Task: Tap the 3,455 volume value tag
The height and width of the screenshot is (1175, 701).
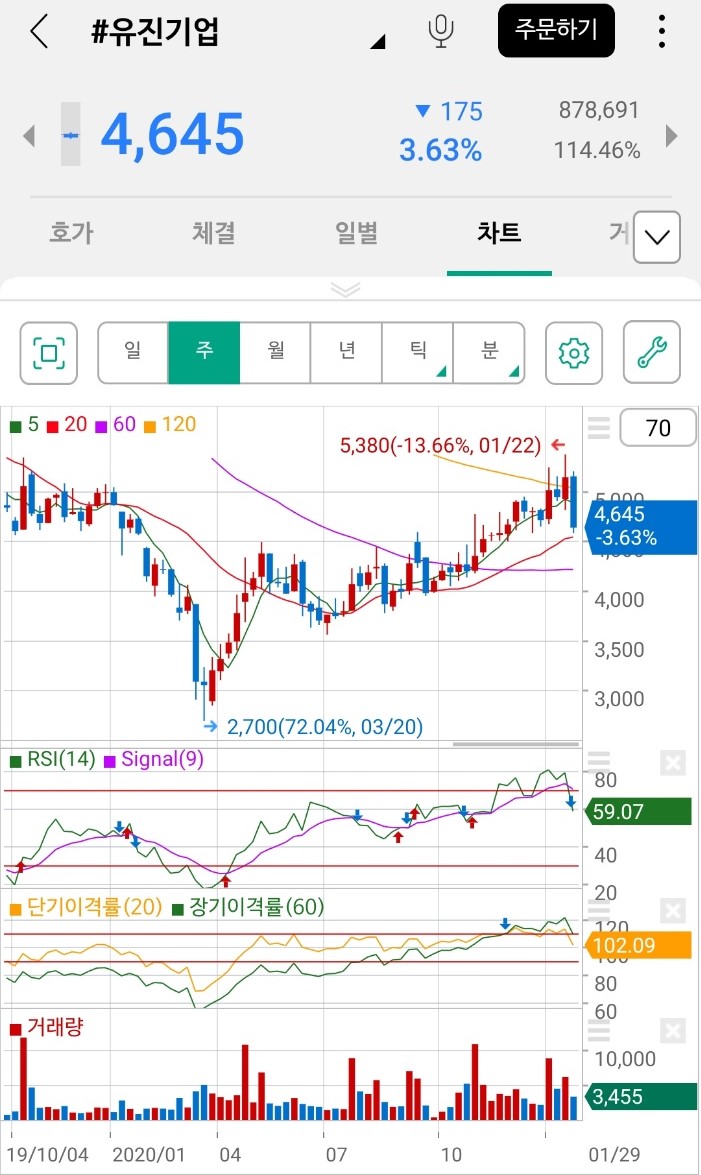Action: (x=642, y=1097)
